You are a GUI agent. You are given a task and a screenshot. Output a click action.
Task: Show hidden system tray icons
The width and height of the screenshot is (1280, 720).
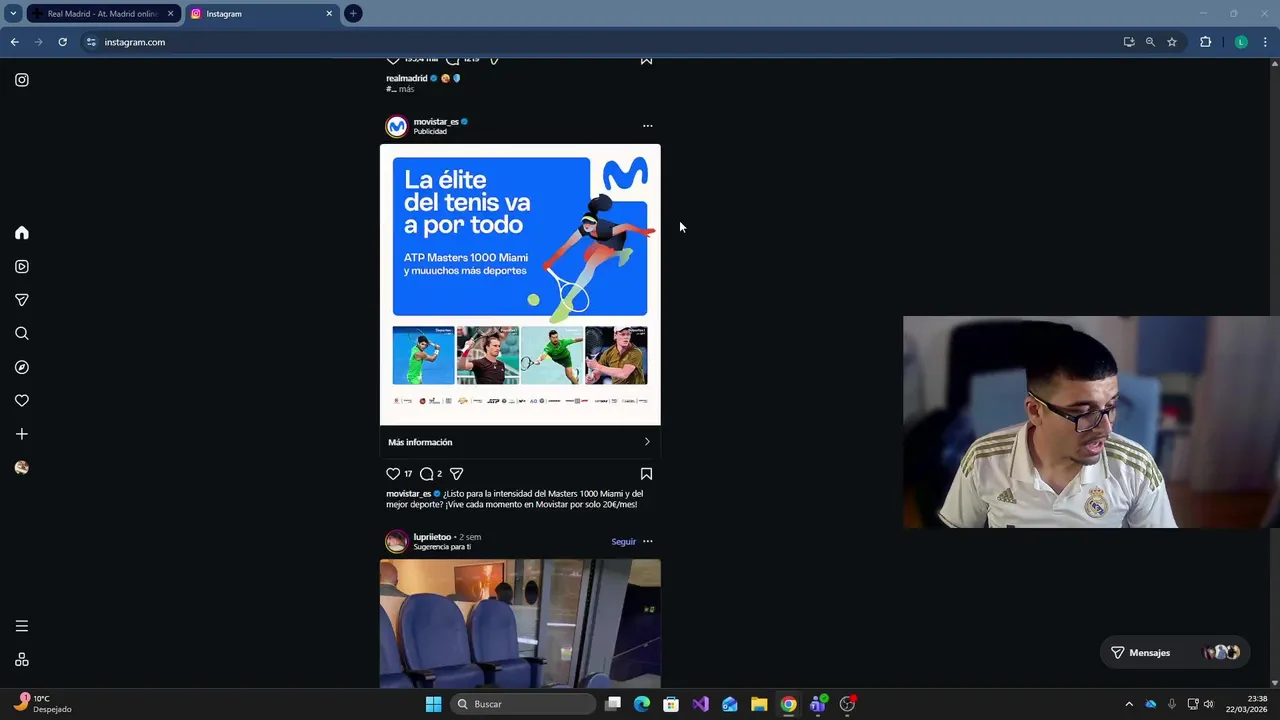coord(1129,704)
